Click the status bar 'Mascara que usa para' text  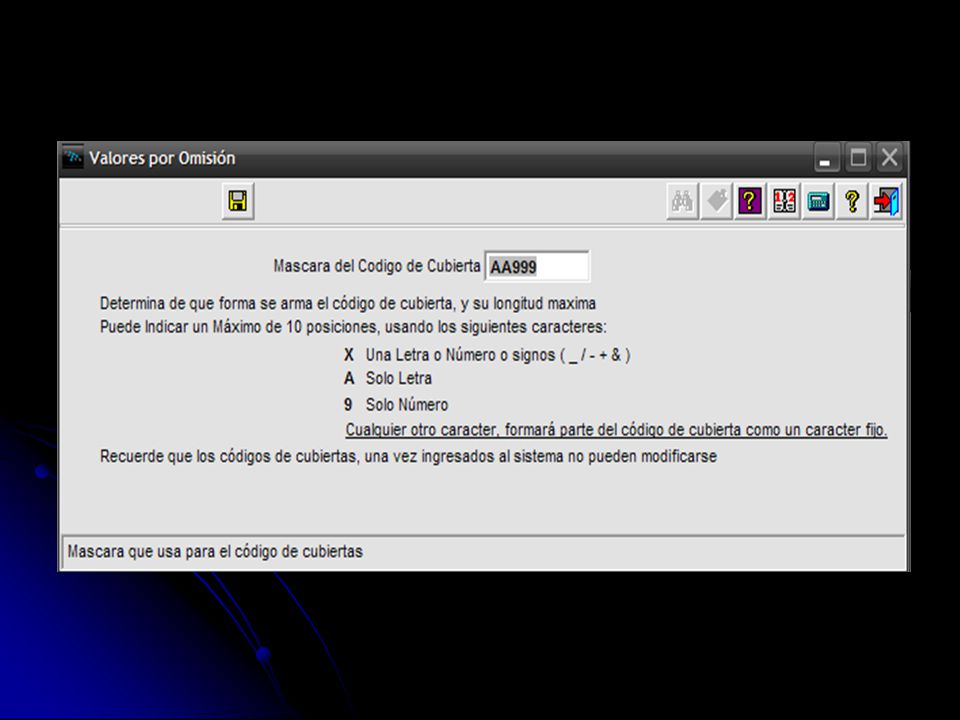215,552
